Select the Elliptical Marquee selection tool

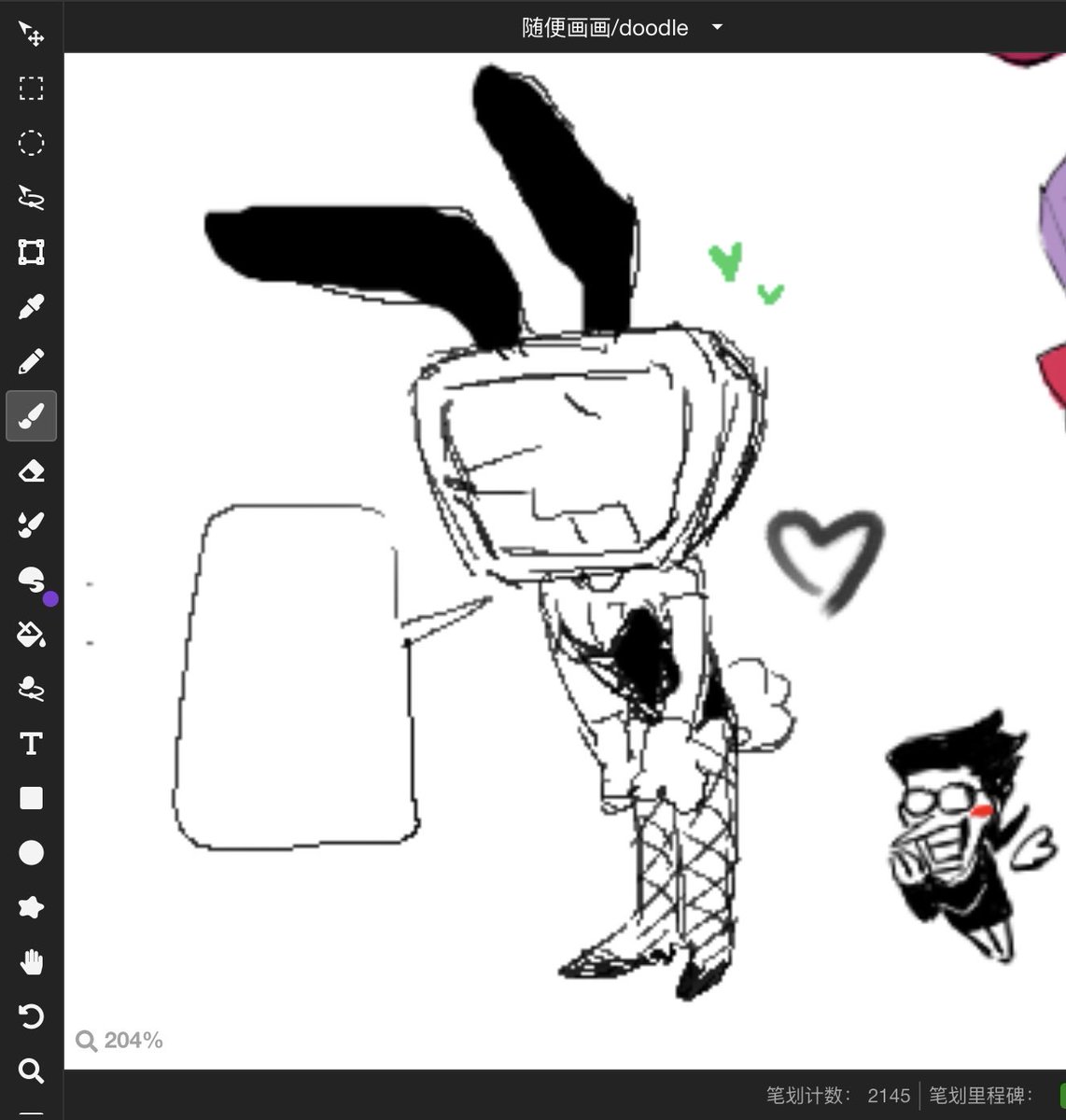pos(31,143)
